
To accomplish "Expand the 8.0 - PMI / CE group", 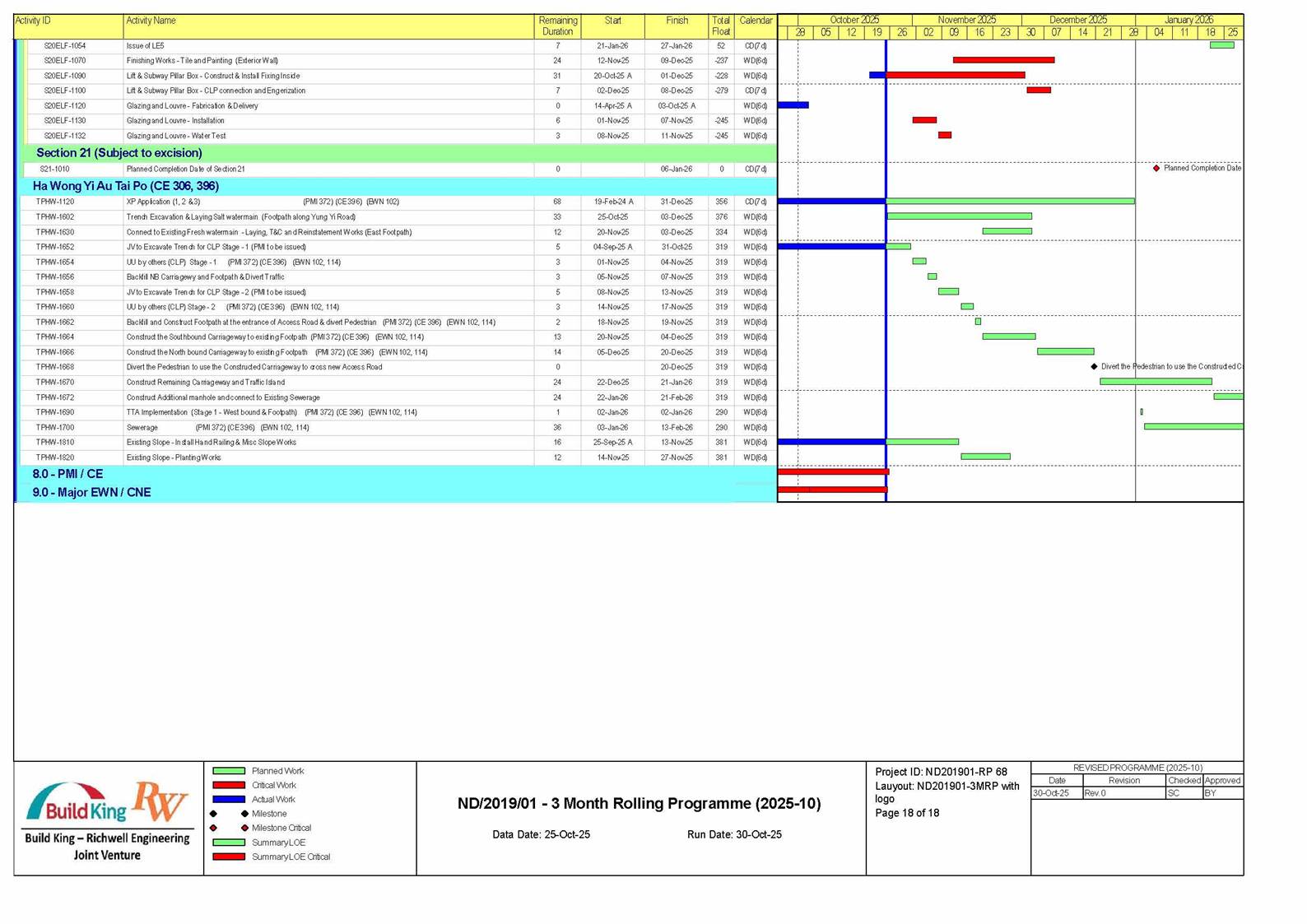I will pyautogui.click(x=67, y=474).
